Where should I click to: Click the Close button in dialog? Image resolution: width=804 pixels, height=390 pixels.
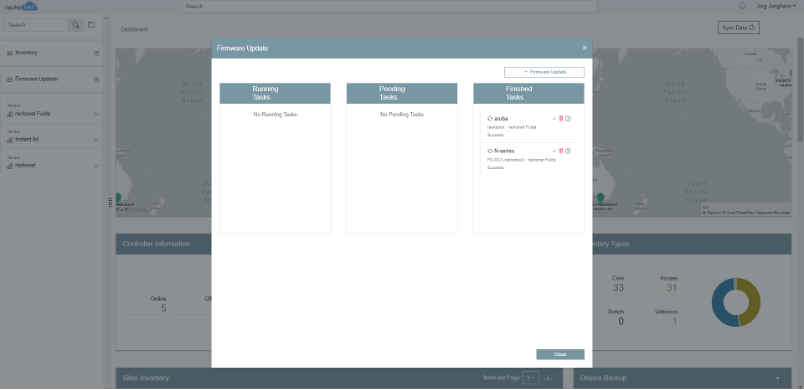[x=560, y=355]
